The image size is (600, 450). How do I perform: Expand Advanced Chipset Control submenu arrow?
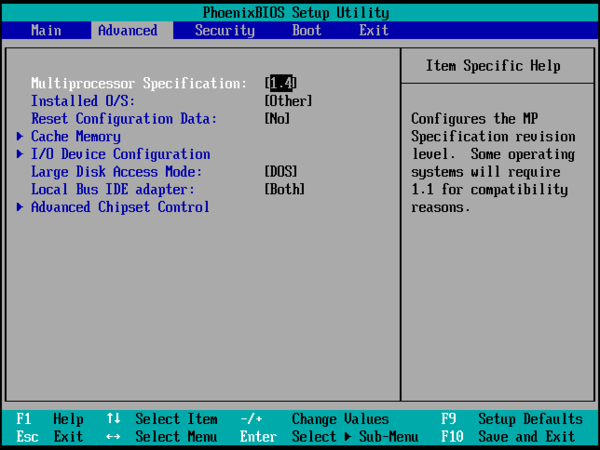[x=21, y=207]
